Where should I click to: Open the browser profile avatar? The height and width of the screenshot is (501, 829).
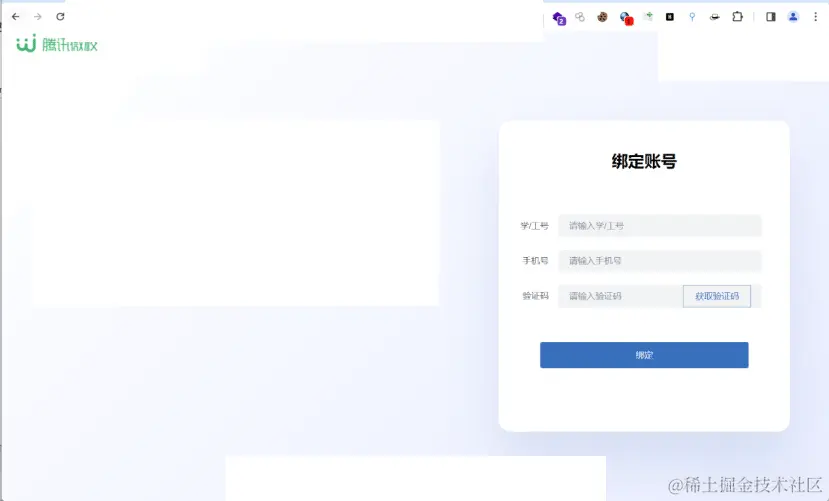tap(793, 17)
